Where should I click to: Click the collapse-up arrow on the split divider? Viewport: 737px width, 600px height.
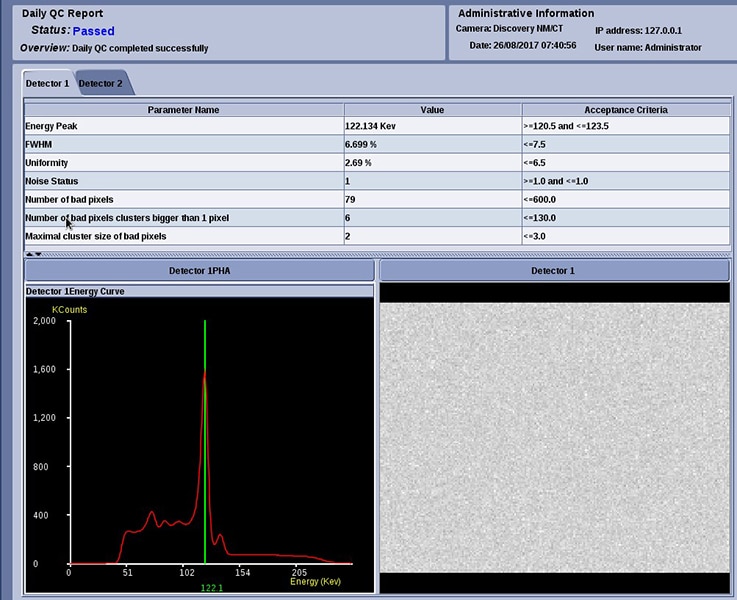[29, 254]
